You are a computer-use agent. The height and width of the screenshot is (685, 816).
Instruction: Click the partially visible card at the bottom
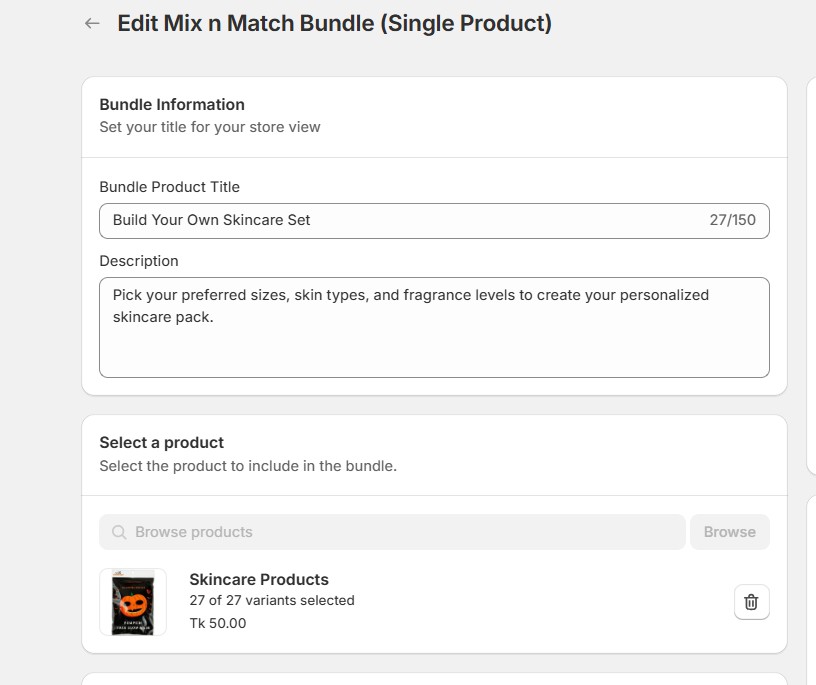[x=435, y=682]
